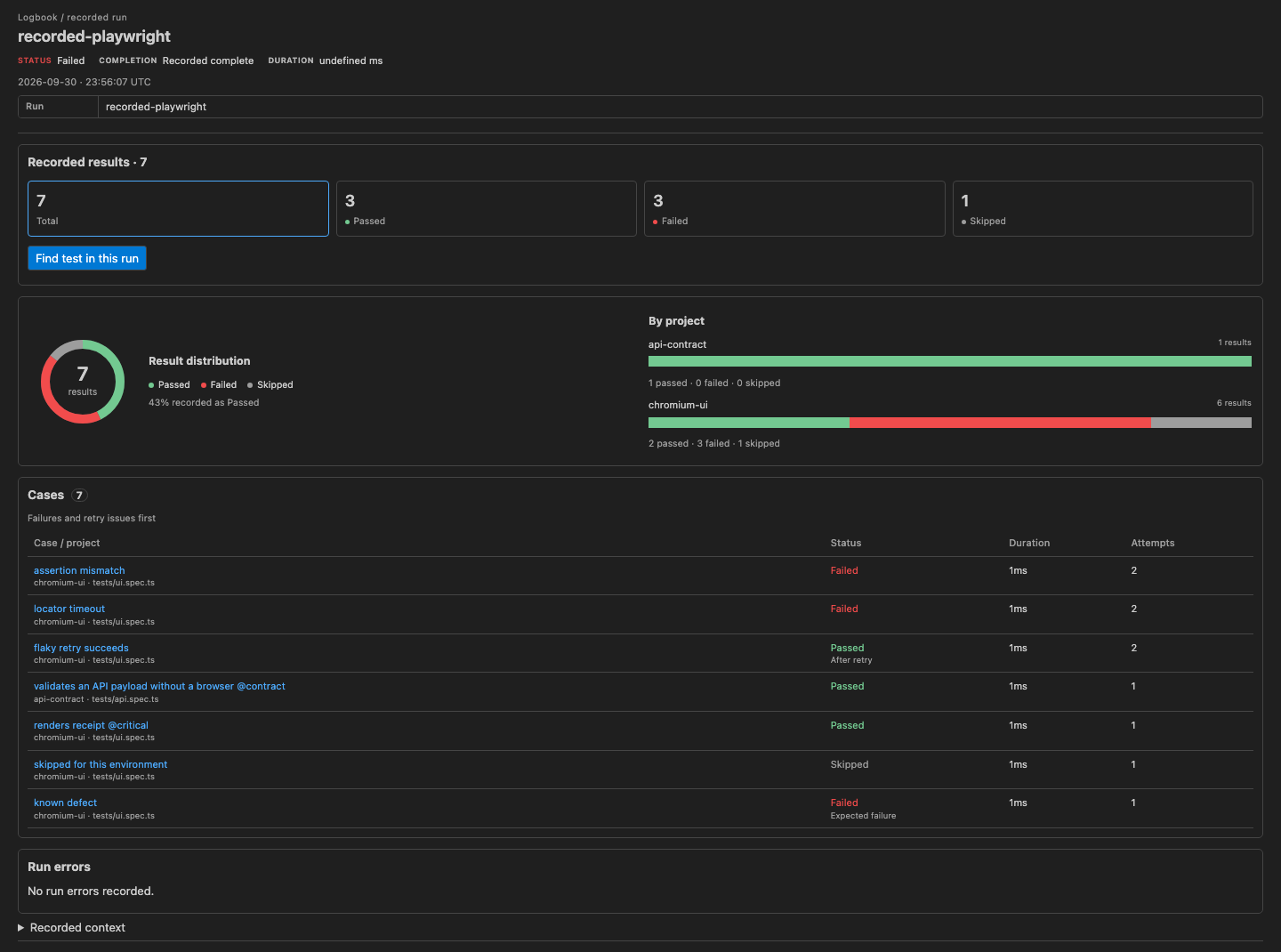
Task: Click the Attempts column header
Action: point(1153,543)
